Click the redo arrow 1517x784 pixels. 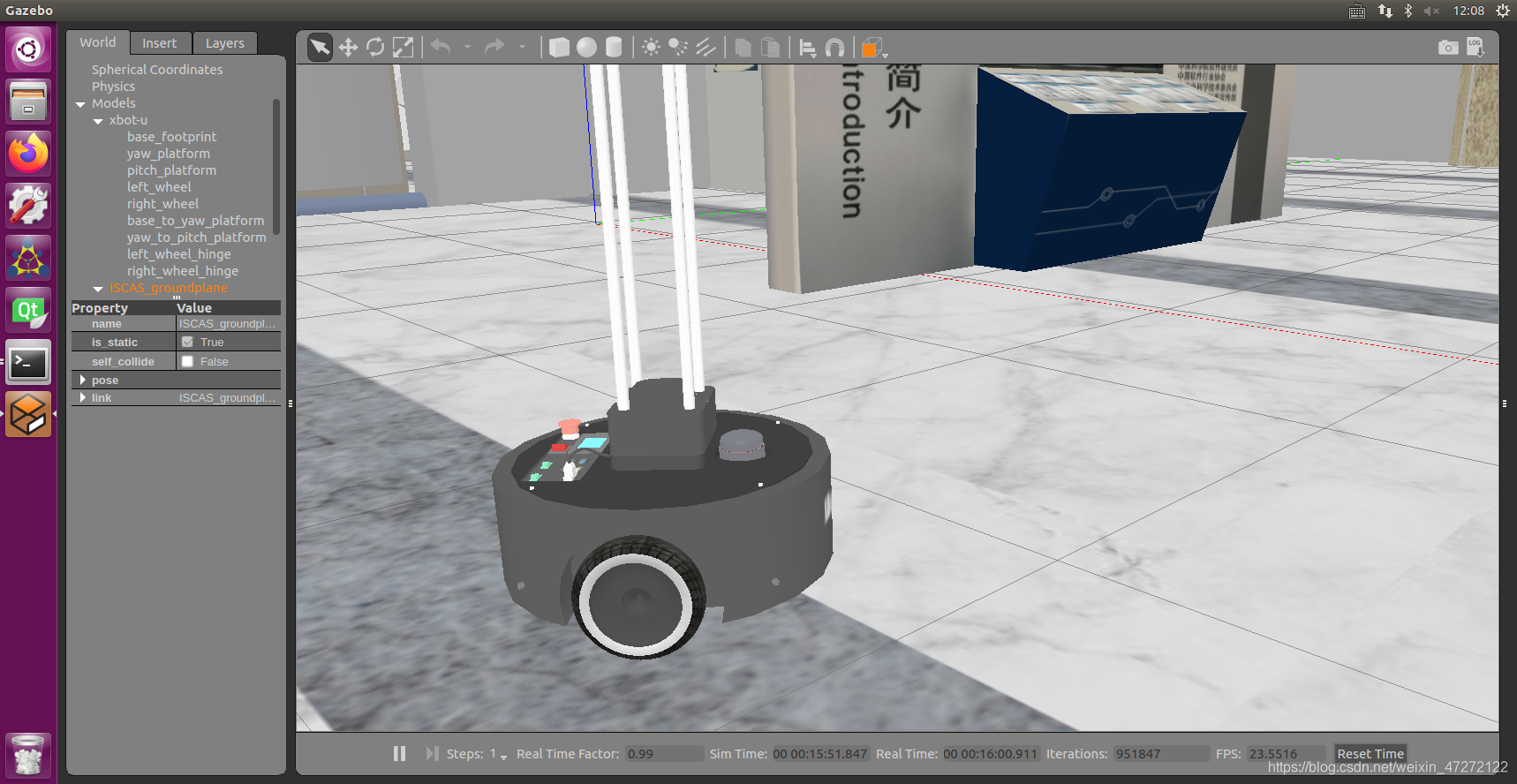coord(494,47)
